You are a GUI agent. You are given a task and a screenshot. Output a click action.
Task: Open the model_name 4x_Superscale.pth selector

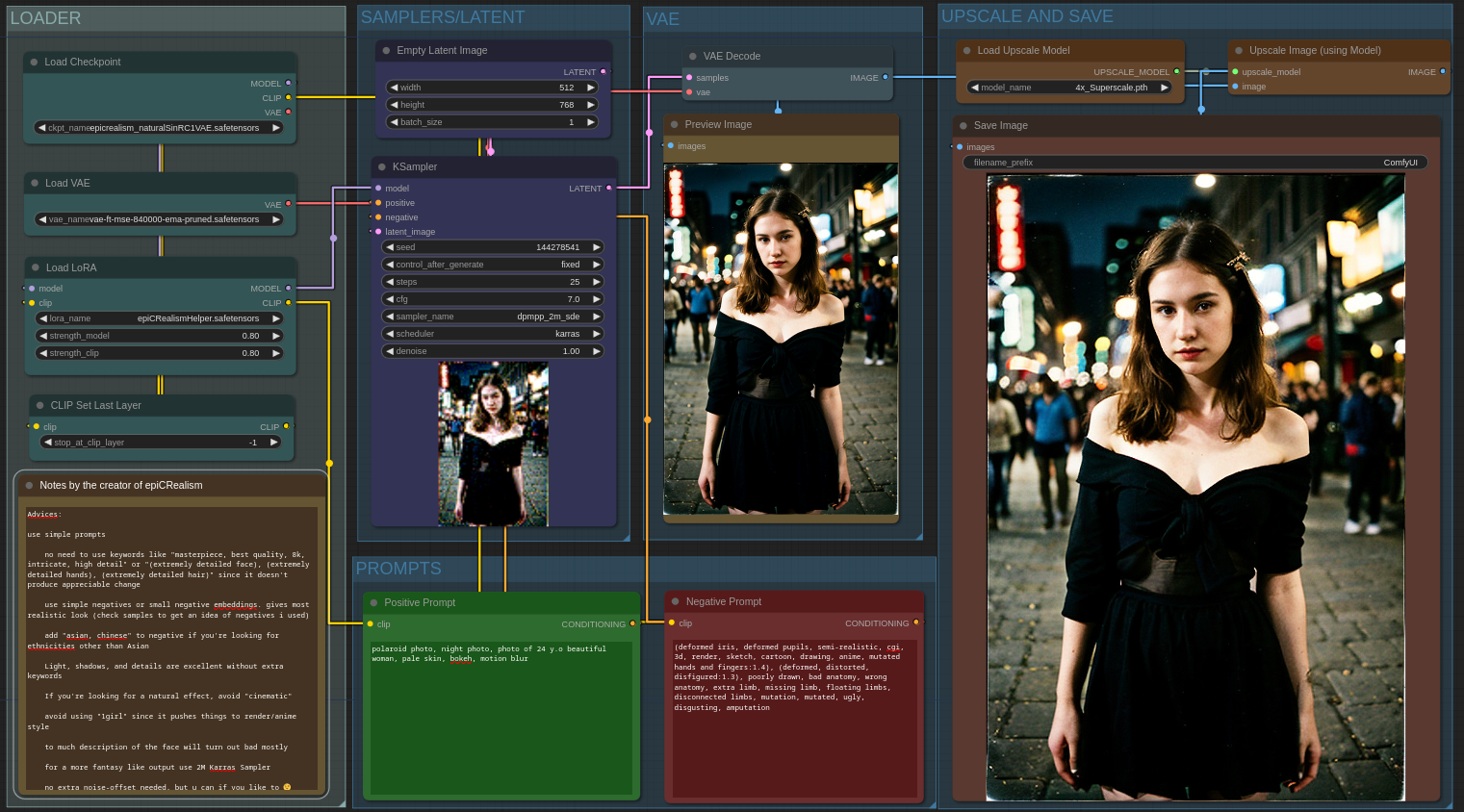coord(1068,87)
